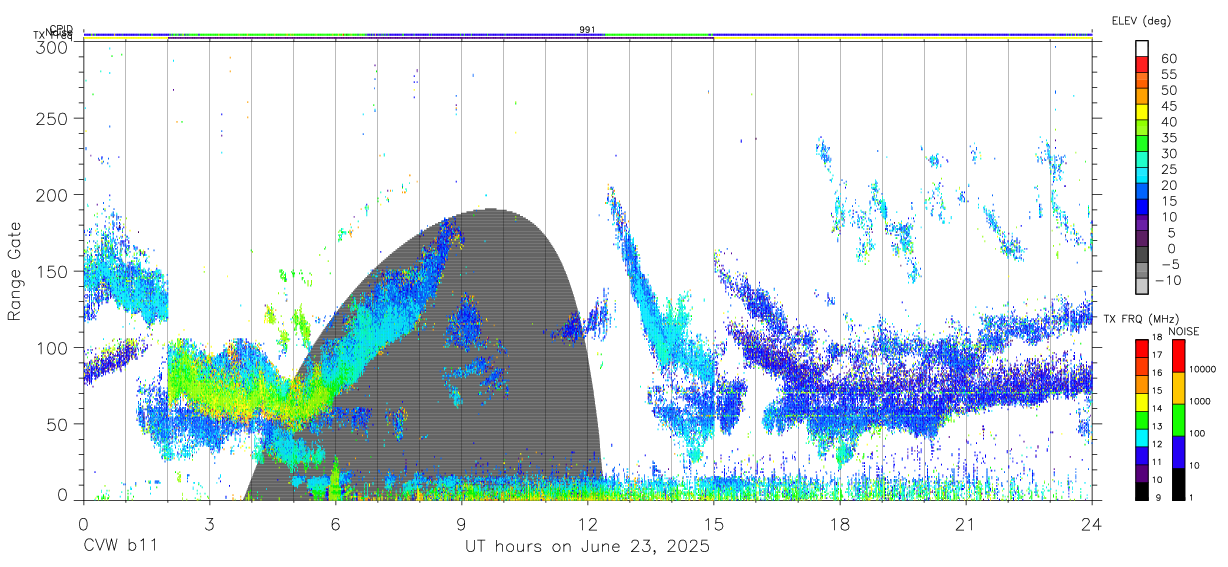The width and height of the screenshot is (1228, 567).
Task: Select the "CVW b11" radar beam label
Action: pyautogui.click(x=120, y=546)
